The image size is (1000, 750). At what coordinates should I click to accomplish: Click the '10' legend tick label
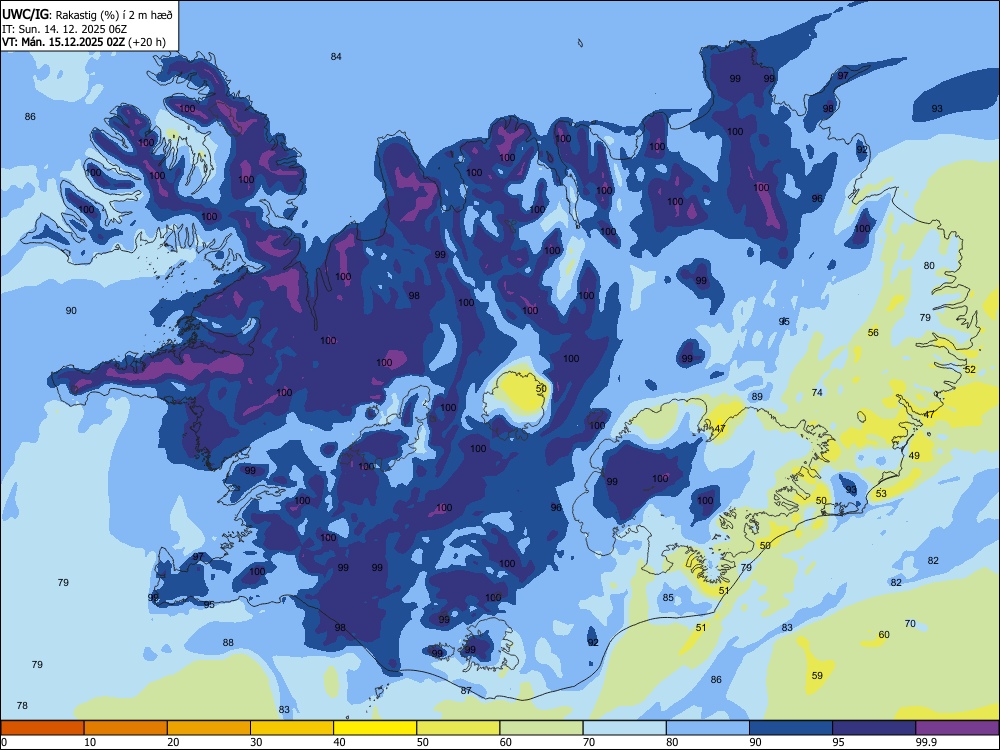click(90, 742)
